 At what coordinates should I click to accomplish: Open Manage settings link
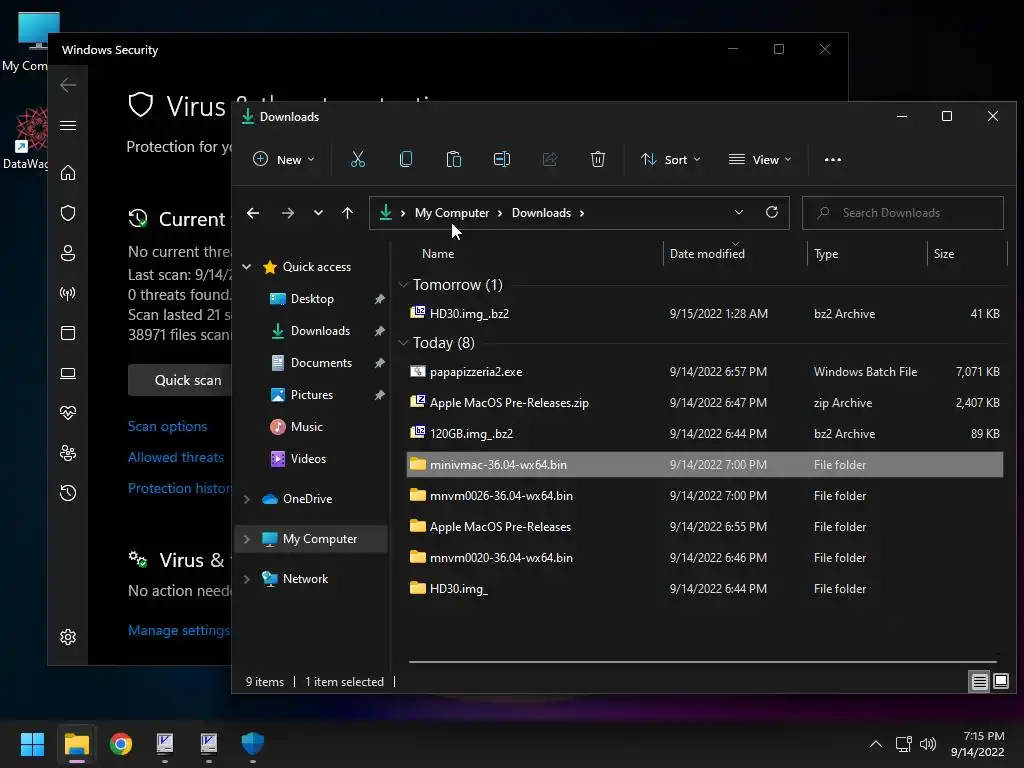[179, 630]
